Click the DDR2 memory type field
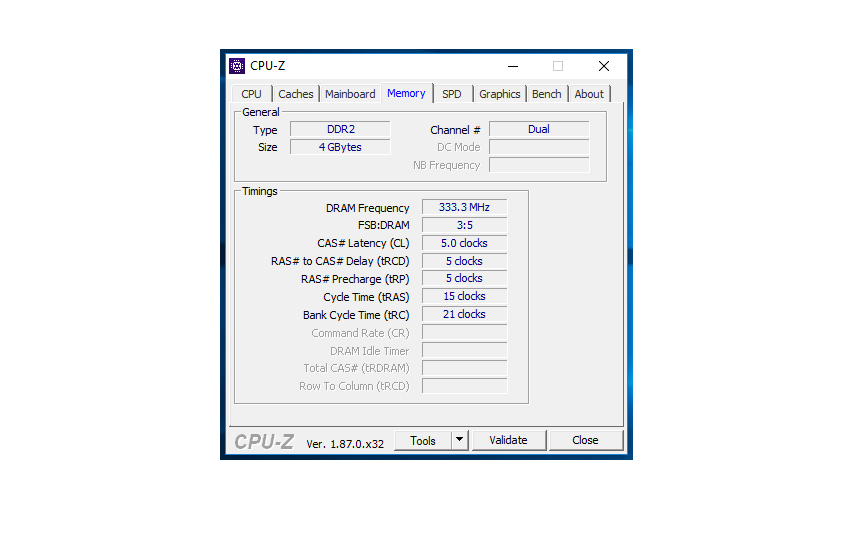864x540 pixels. pos(341,129)
